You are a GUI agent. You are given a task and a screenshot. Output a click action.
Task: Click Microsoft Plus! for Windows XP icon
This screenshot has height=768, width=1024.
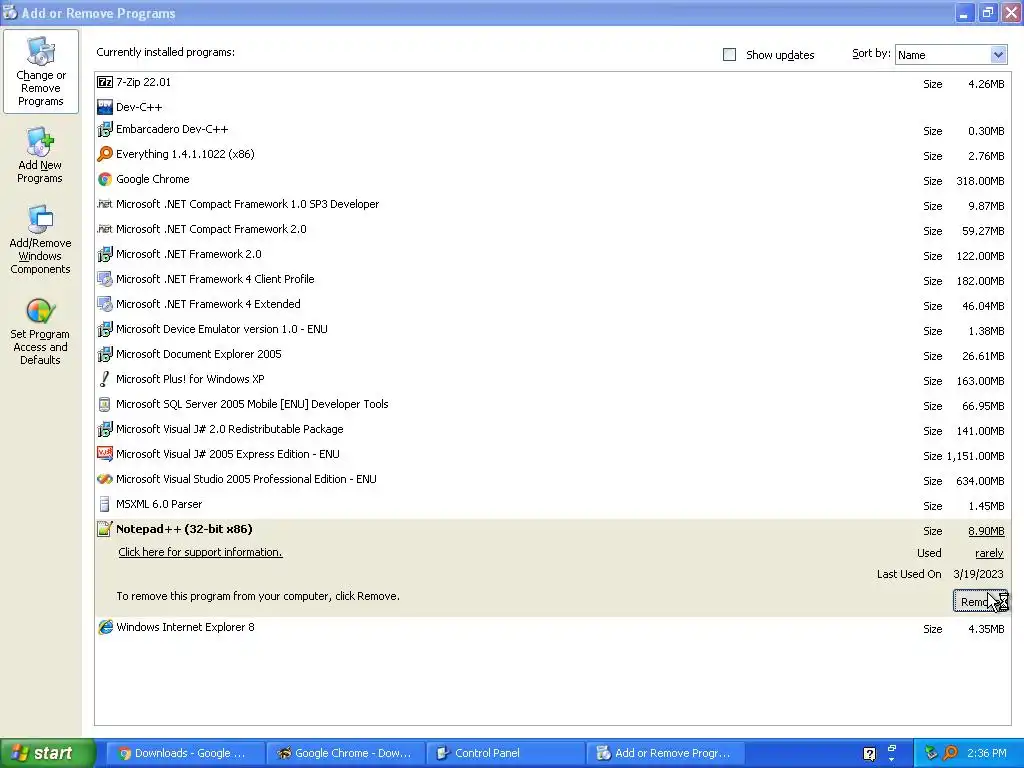(x=104, y=379)
